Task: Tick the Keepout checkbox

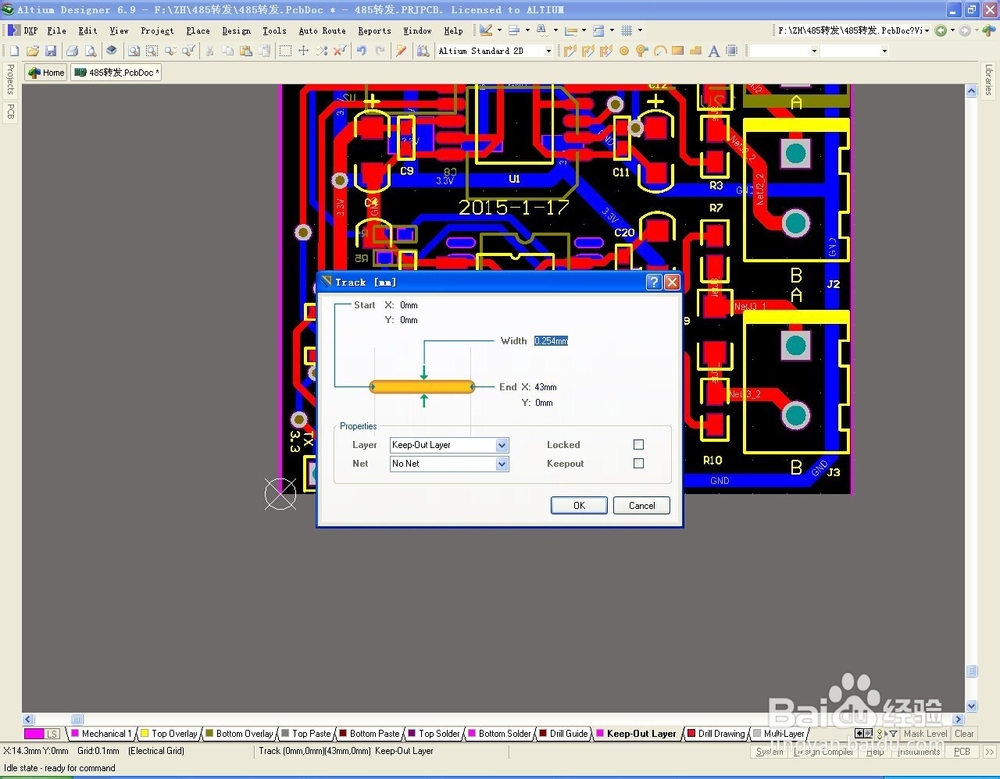Action: click(638, 463)
